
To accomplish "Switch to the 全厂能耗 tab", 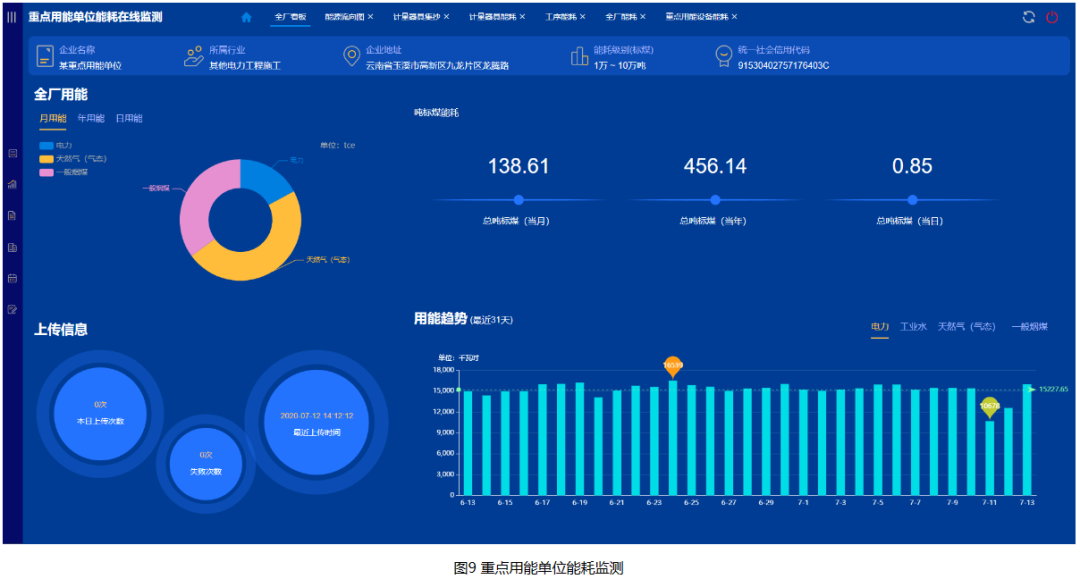I will tap(621, 17).
